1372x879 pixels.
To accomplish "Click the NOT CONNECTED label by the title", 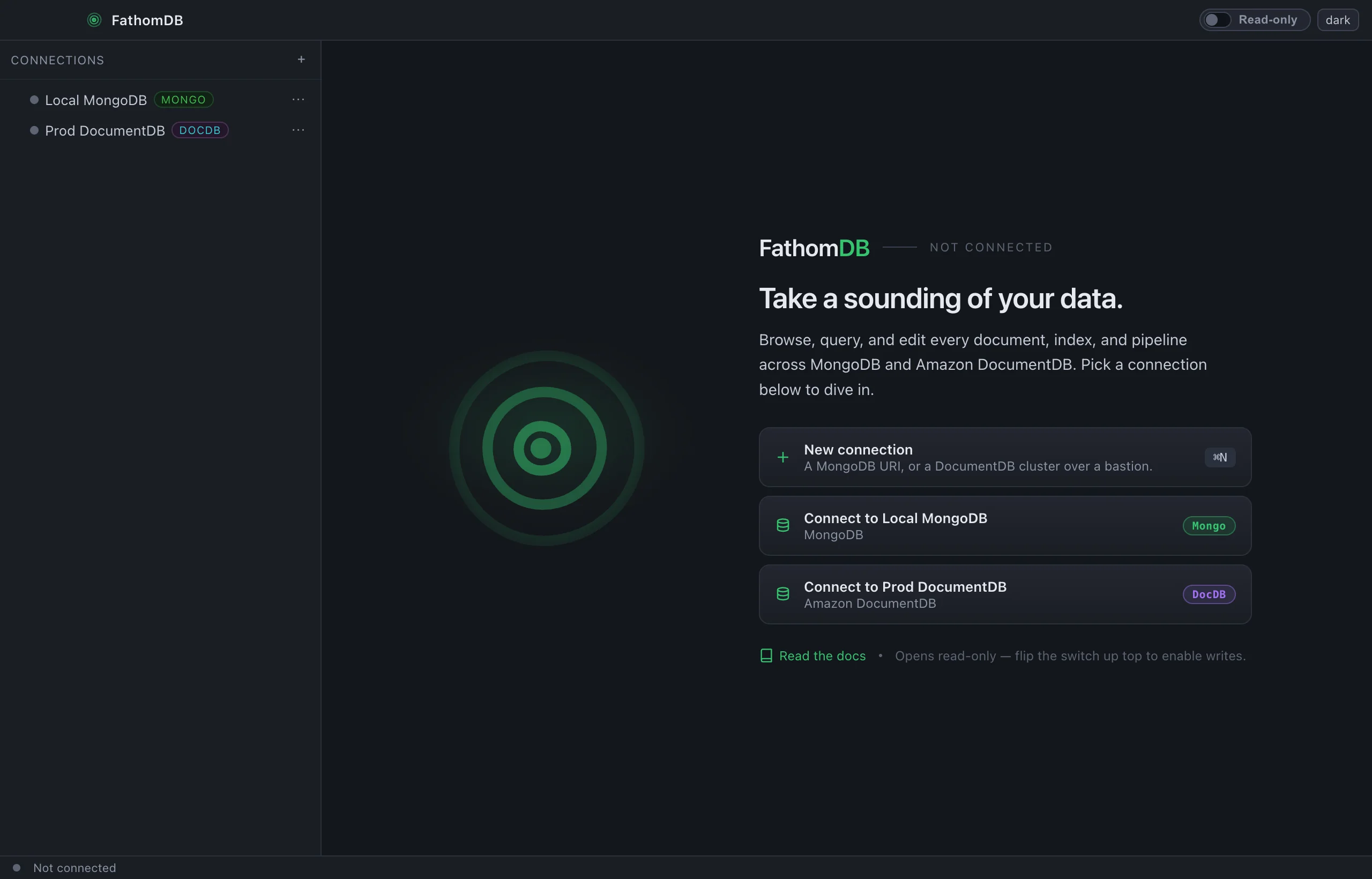I will click(x=991, y=247).
